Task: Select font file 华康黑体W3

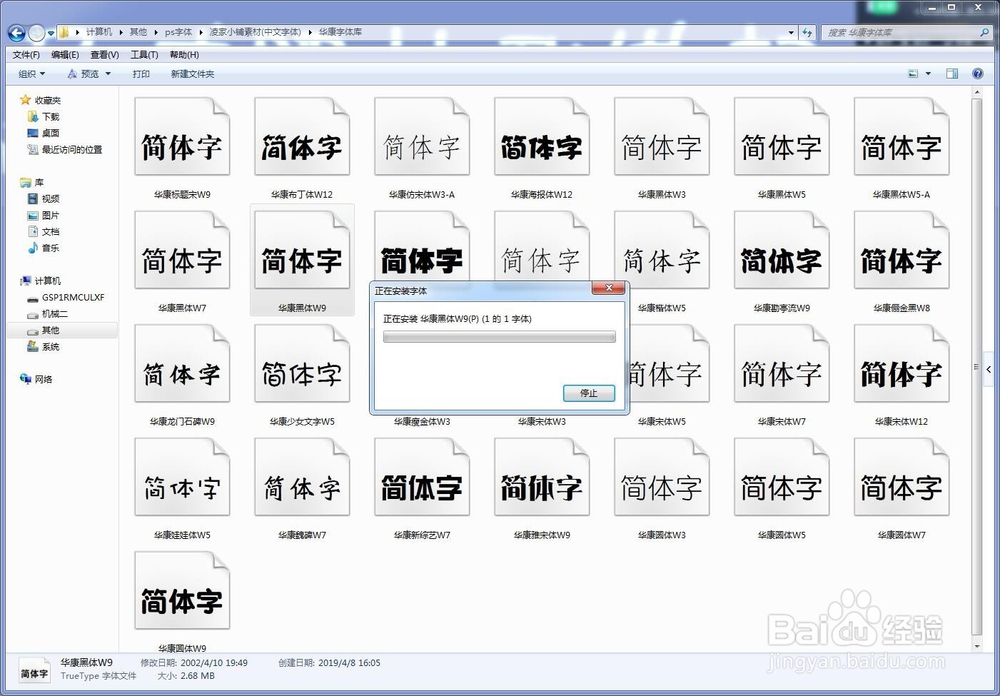Action: tap(661, 148)
